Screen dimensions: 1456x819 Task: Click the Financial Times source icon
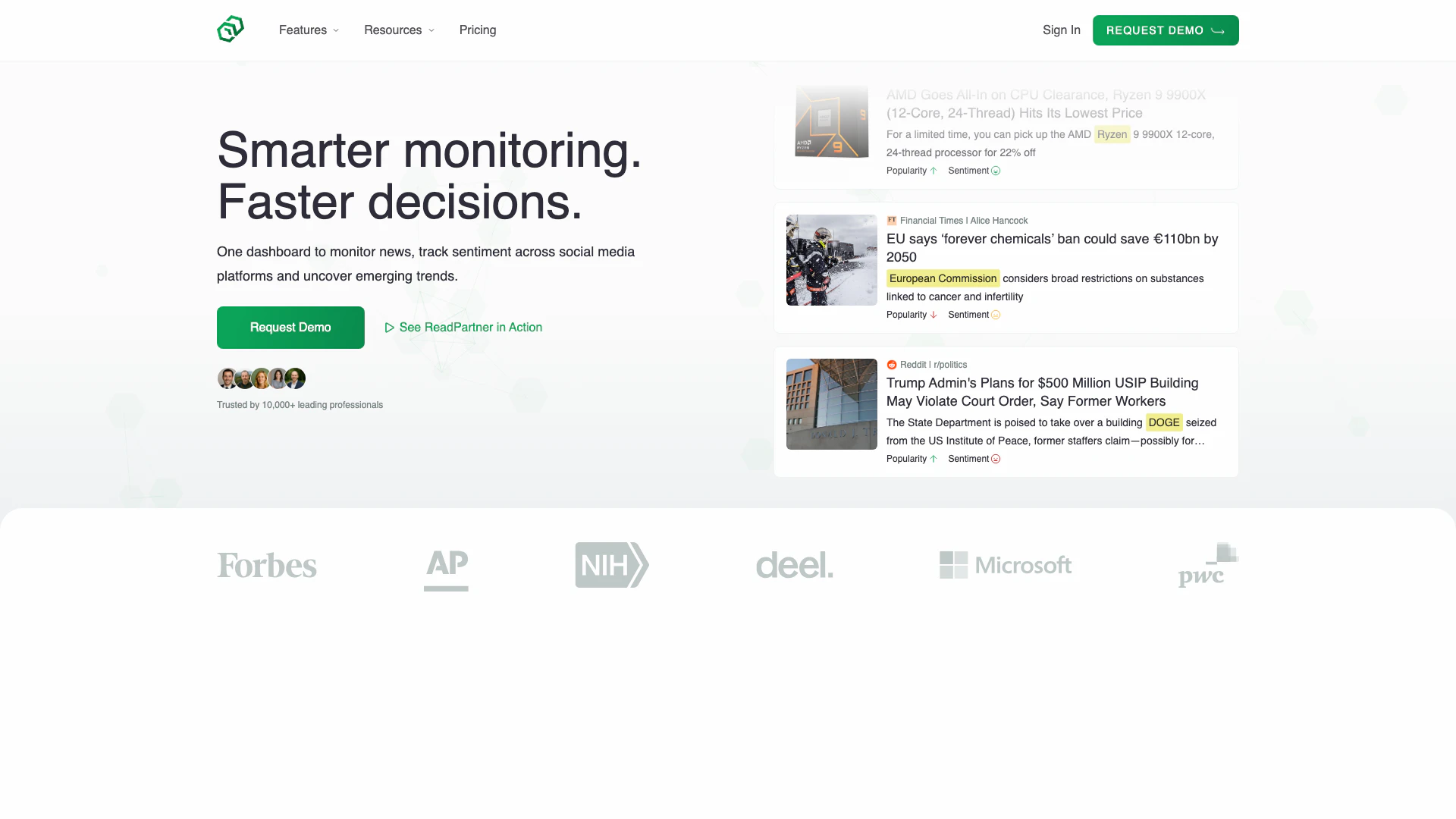pos(892,221)
